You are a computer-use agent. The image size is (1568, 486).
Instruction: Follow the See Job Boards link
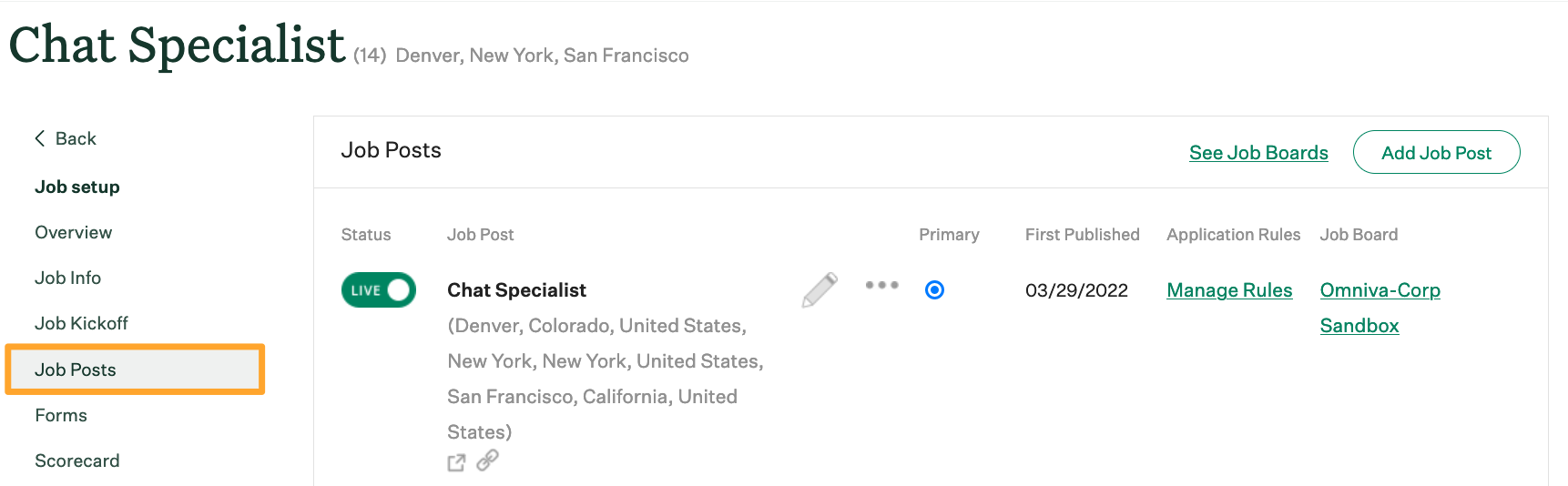coord(1258,153)
